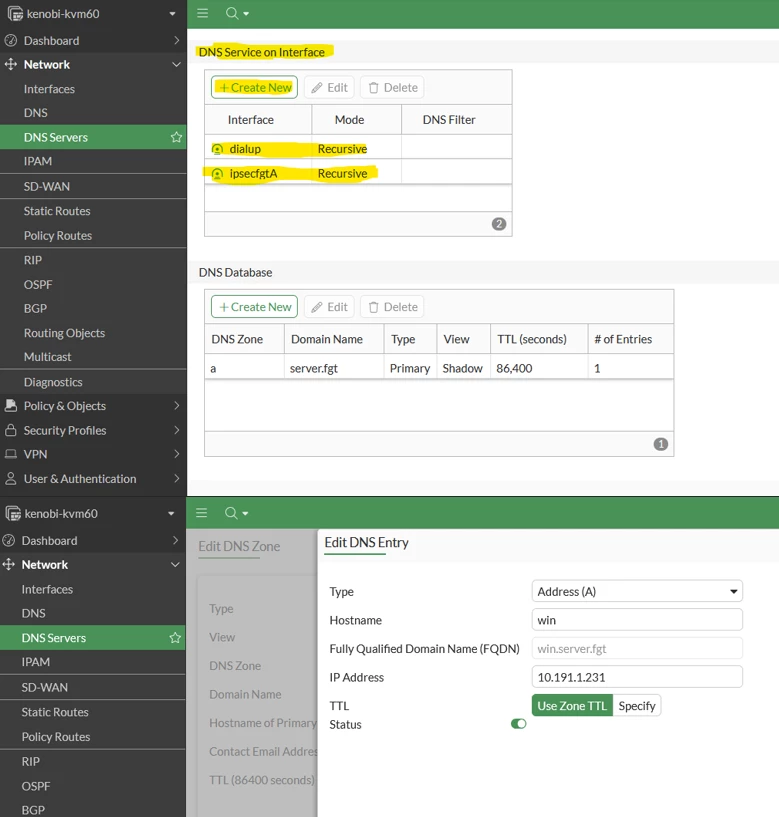
Task: Click the VPN laptop icon
Action: 10,454
